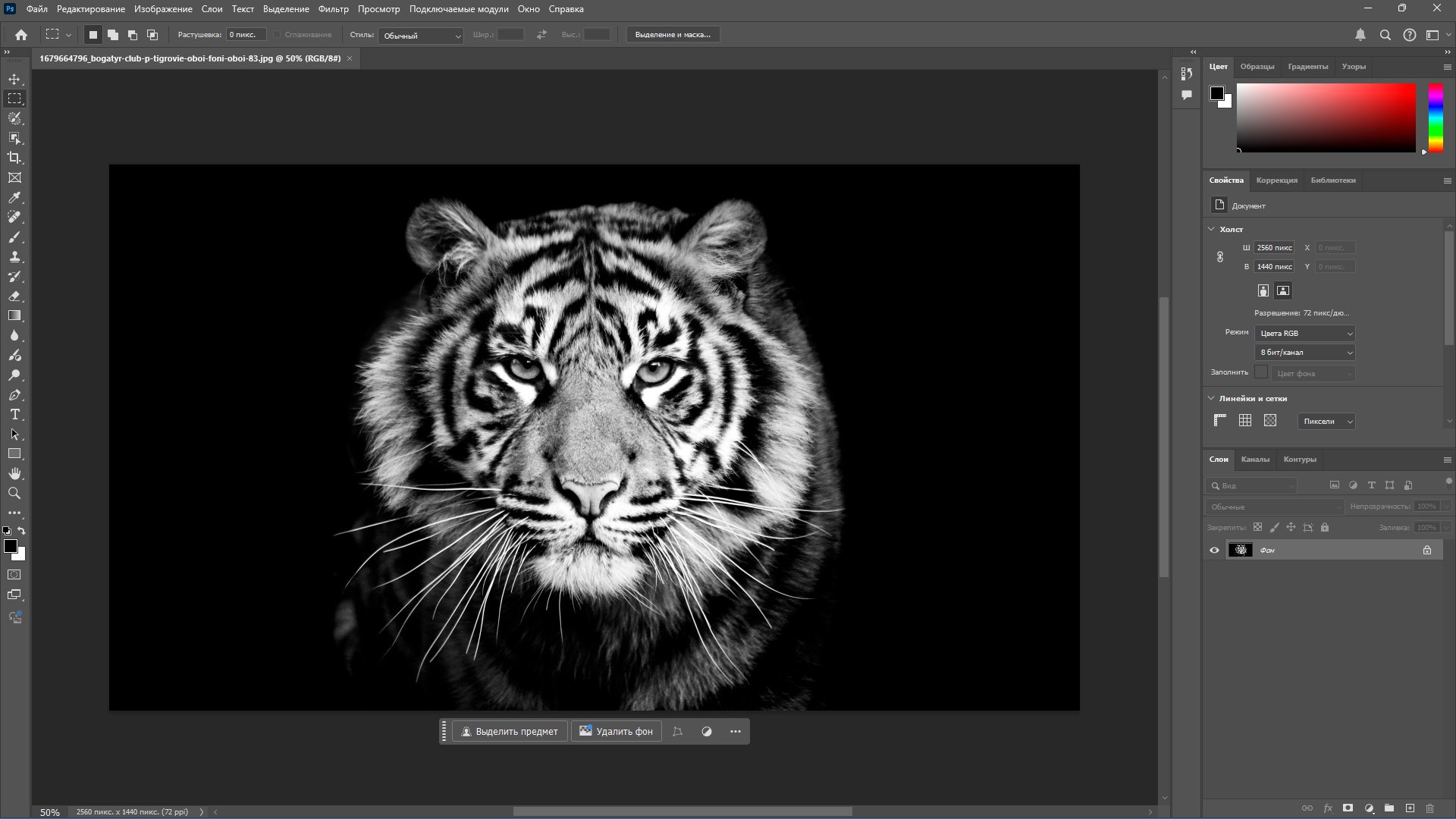
Task: Select the Crop tool
Action: [14, 158]
